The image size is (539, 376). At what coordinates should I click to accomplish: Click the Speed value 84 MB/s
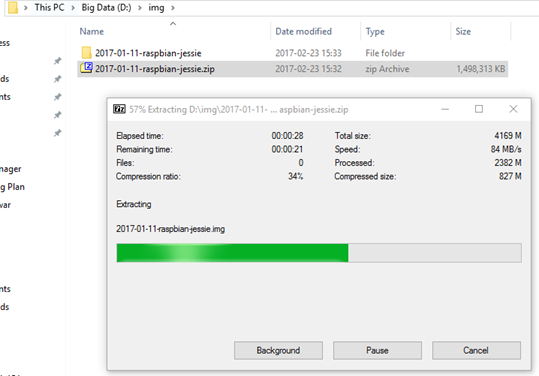tap(506, 149)
